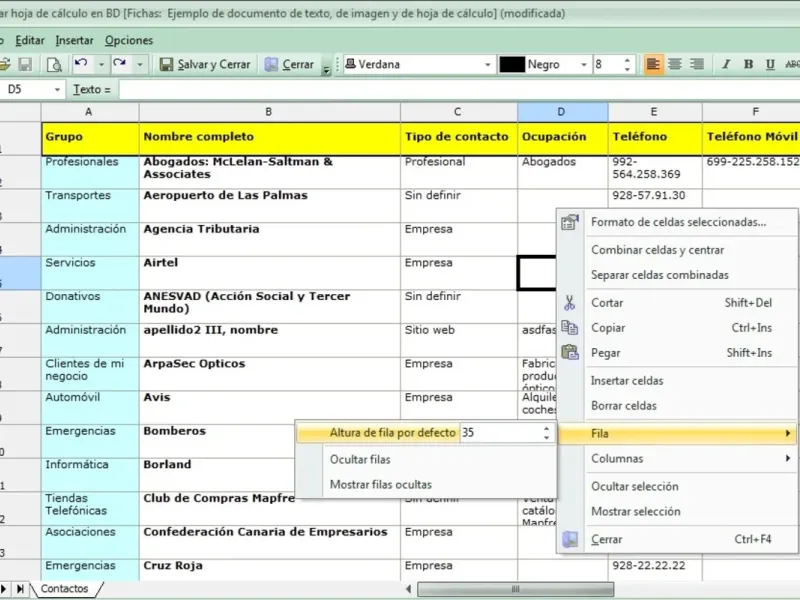Click the last-sheet navigation arrow icon
Image resolution: width=800 pixels, height=600 pixels.
20,589
